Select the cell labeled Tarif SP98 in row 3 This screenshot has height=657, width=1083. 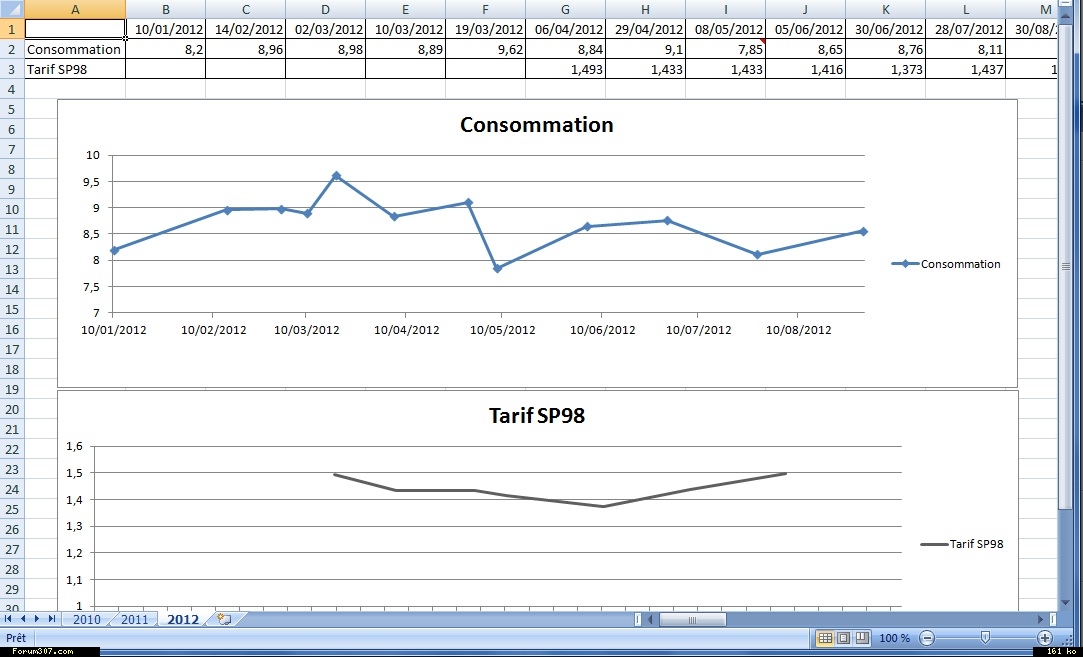(x=75, y=69)
